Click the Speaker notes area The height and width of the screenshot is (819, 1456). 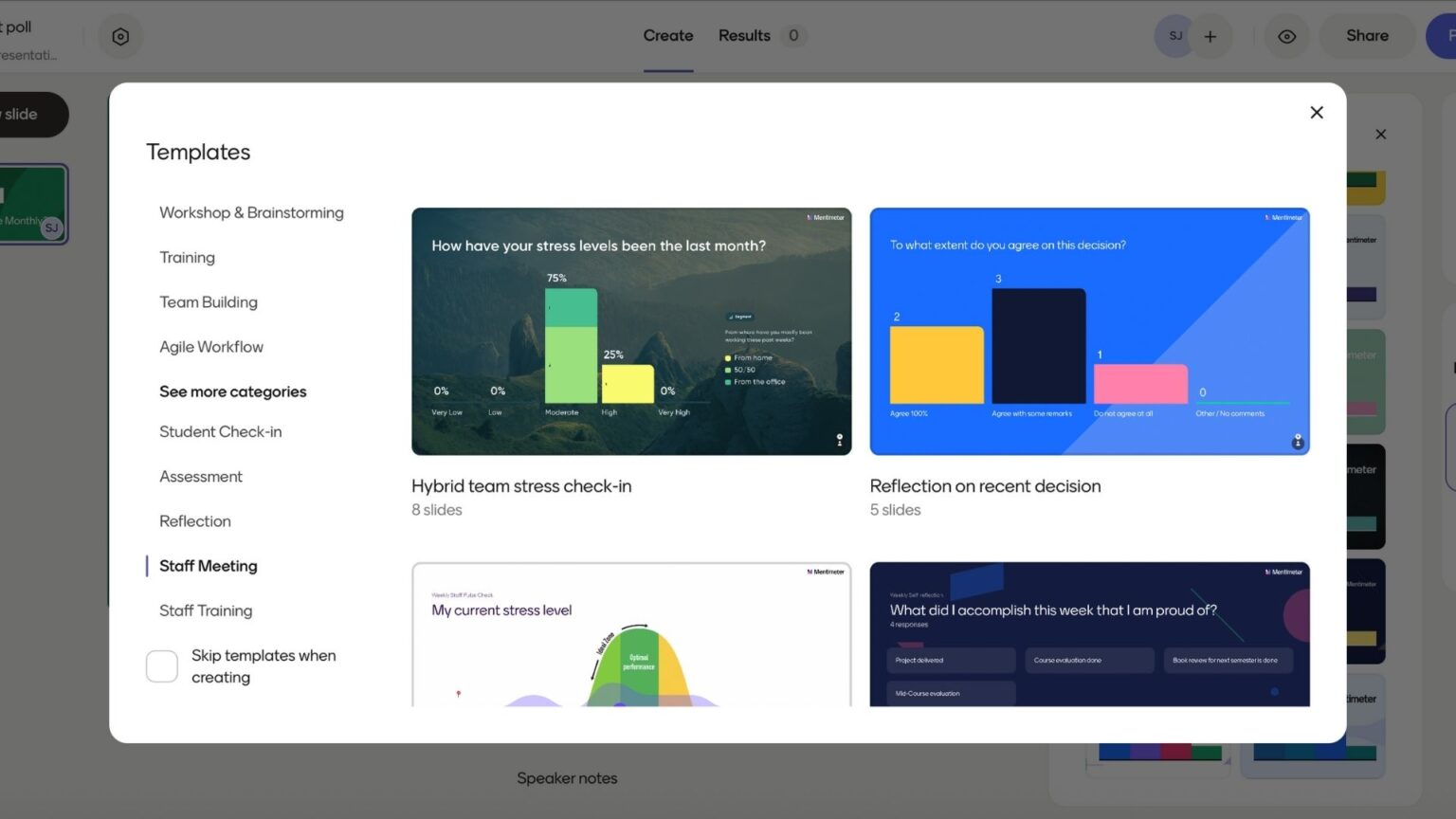point(566,777)
